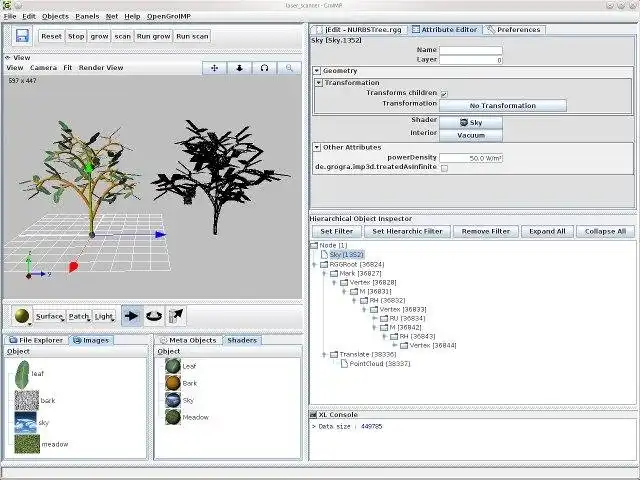
Task: Select the Sky [1352] tree row
Action: click(x=347, y=254)
